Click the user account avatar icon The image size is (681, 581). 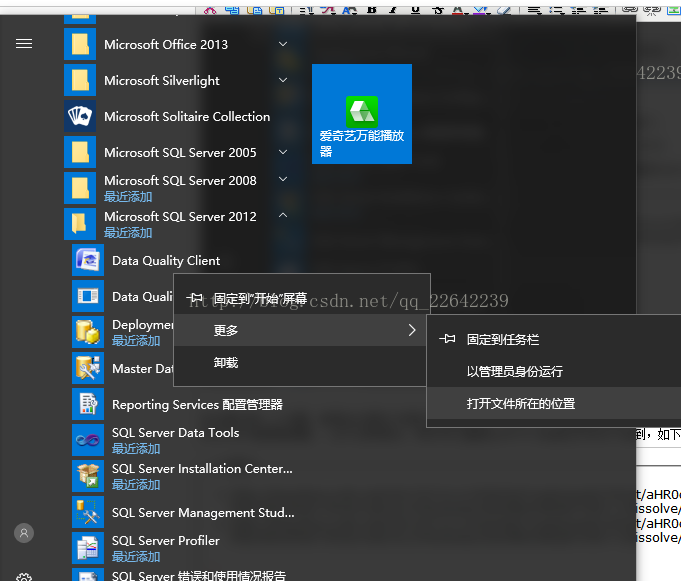click(24, 533)
